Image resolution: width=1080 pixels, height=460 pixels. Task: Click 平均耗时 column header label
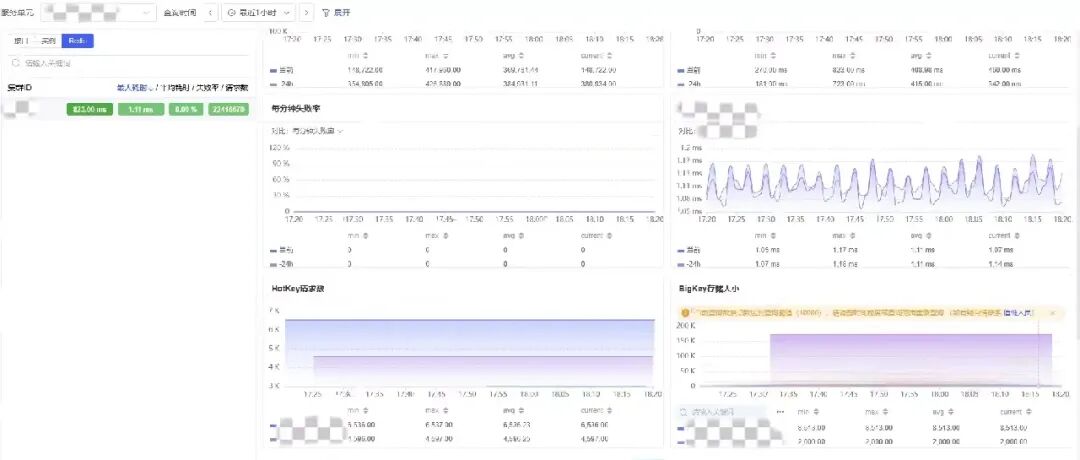(174, 88)
